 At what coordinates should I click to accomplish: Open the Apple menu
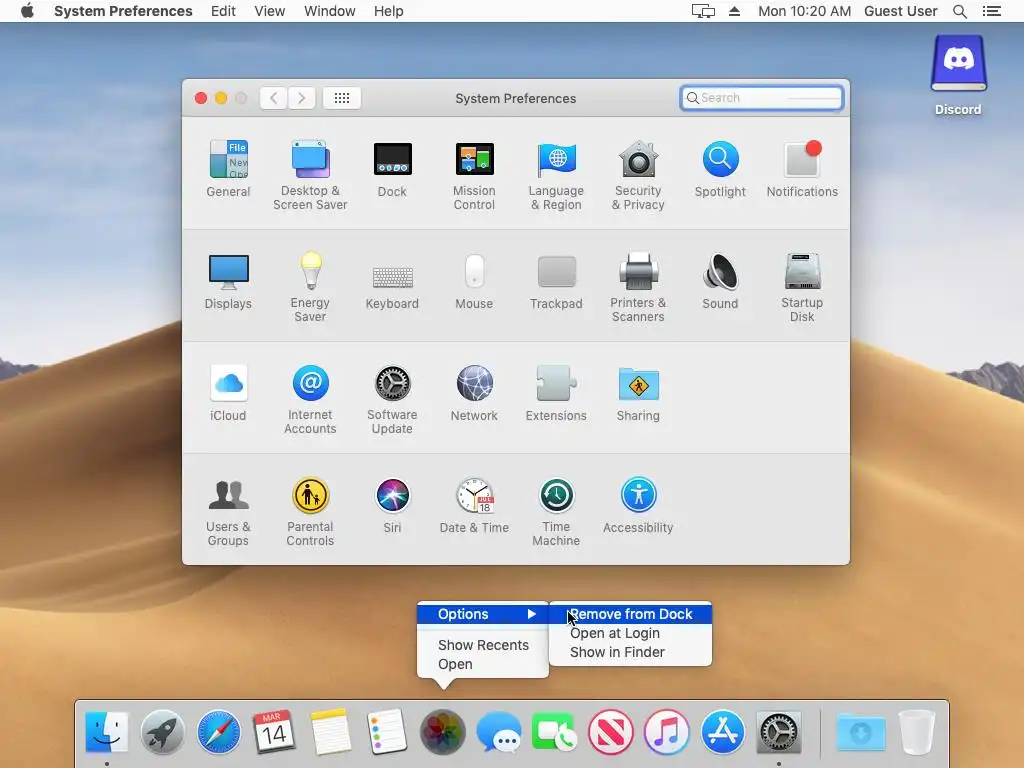(x=27, y=11)
